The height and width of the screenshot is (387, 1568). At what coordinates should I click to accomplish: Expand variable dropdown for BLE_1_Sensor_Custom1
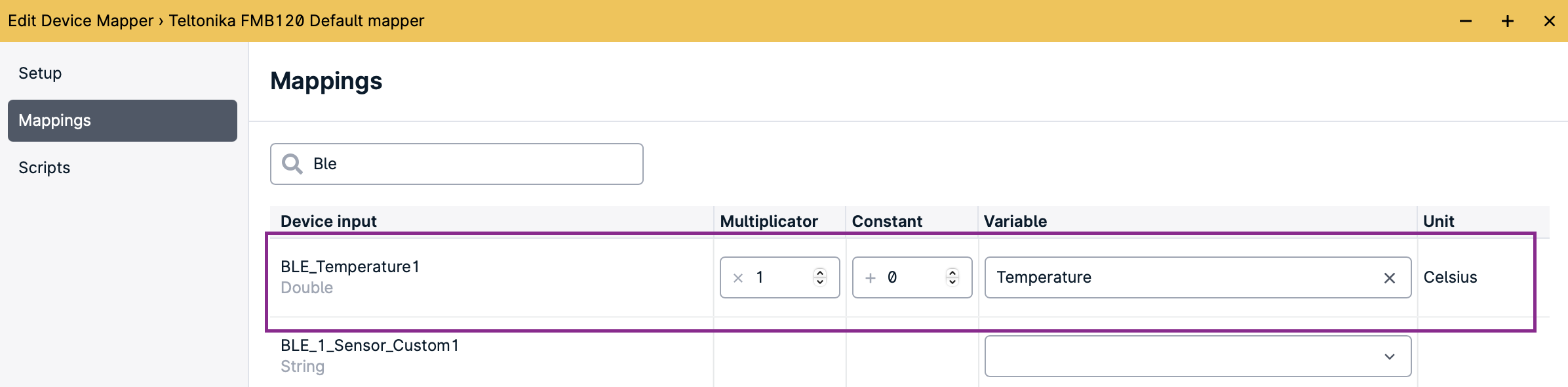coord(1389,357)
